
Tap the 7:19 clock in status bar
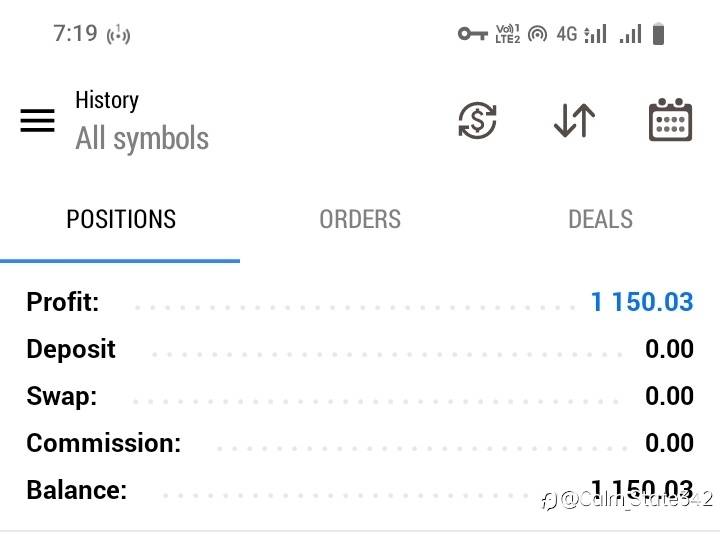(75, 33)
